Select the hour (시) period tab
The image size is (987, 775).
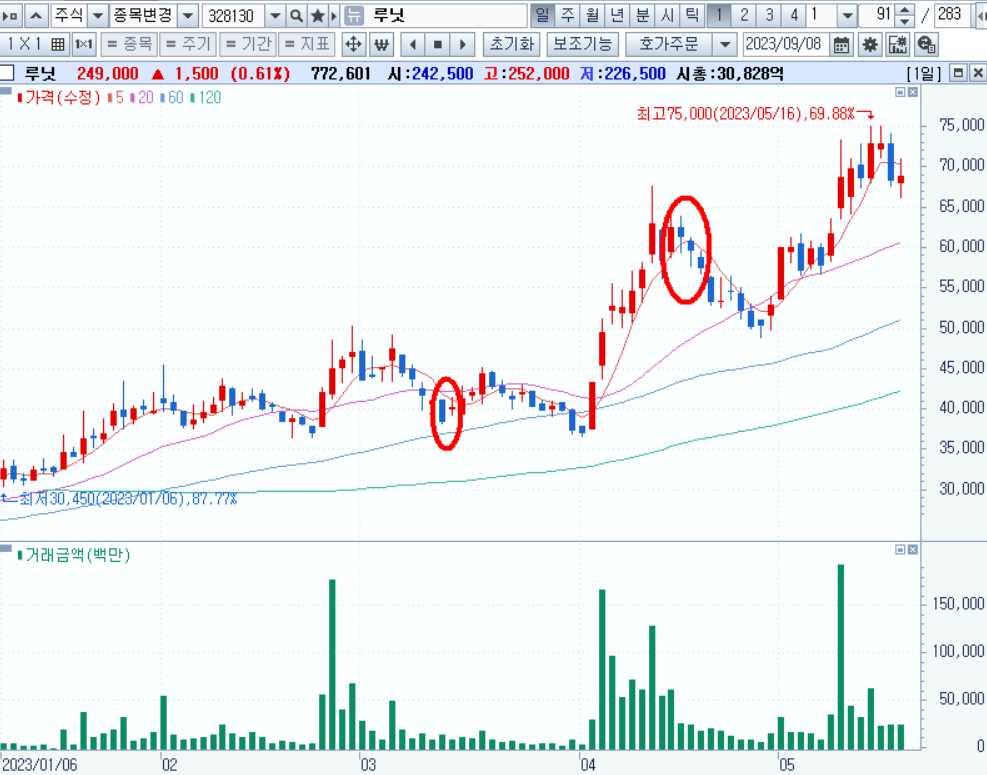[x=667, y=15]
